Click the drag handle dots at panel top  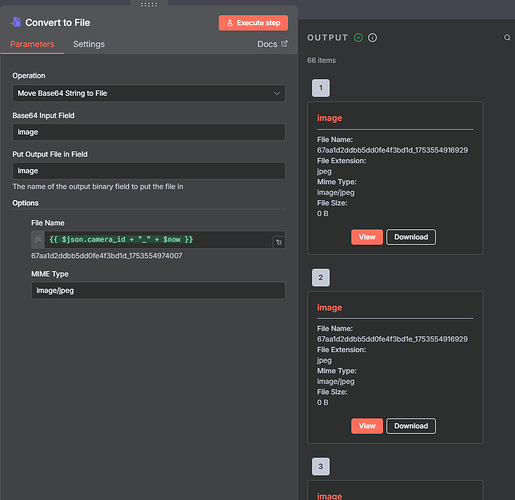[x=149, y=5]
